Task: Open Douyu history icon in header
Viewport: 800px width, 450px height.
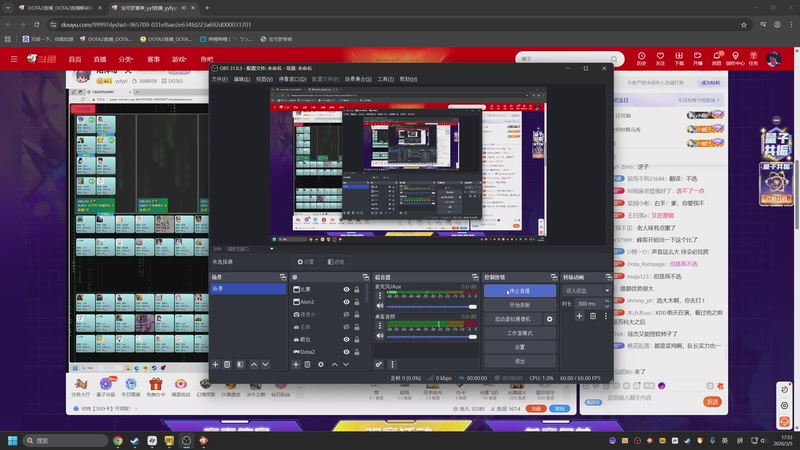Action: [641, 58]
